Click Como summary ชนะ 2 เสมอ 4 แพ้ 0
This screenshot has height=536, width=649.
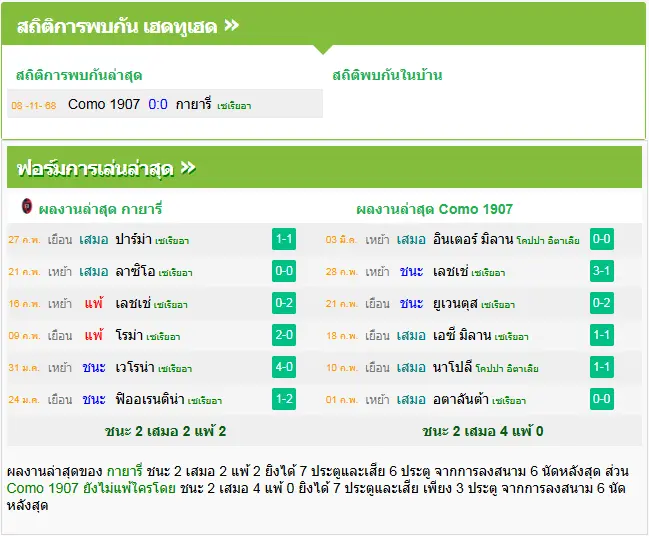point(483,431)
